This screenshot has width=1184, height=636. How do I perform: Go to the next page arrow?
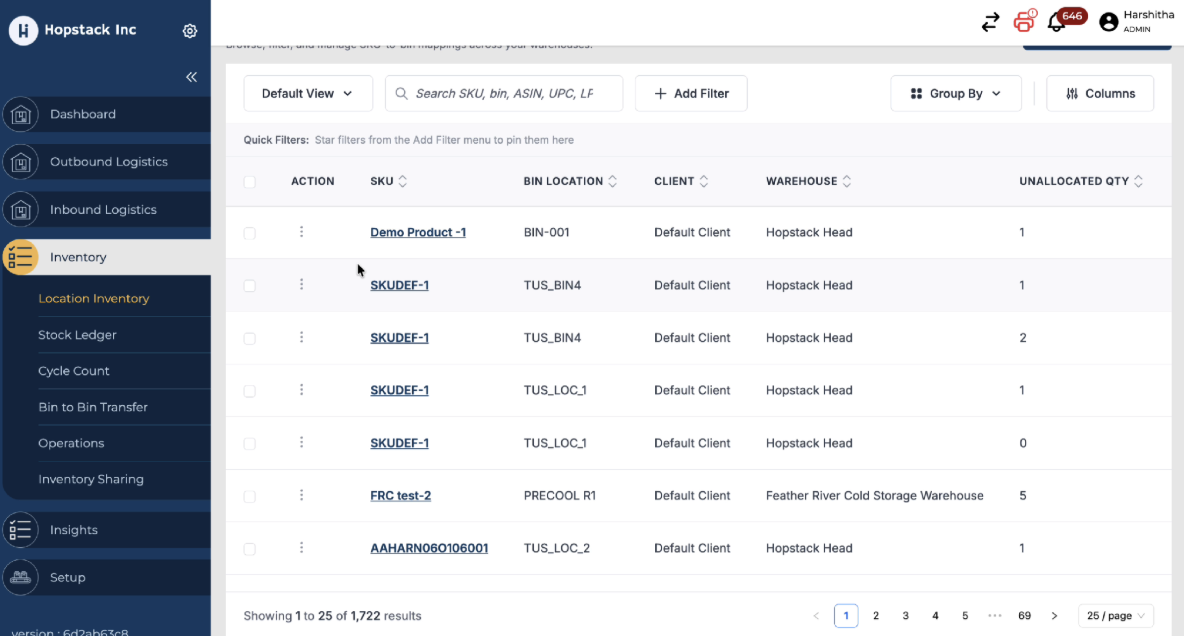(1054, 616)
